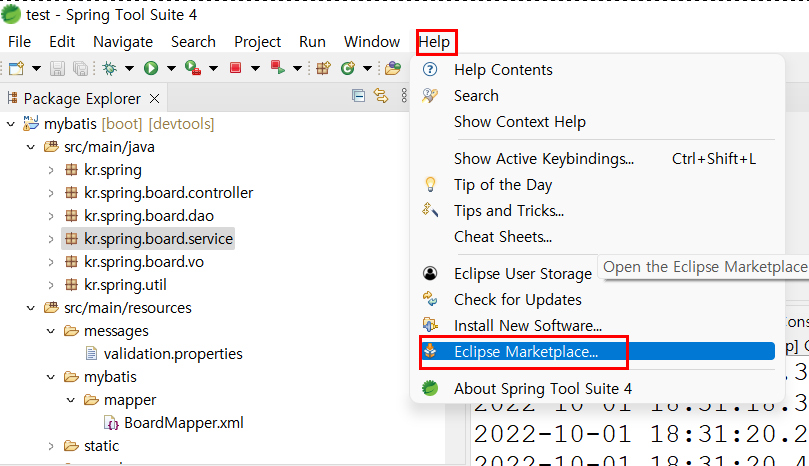Click the Save All toolbar icon
Viewport: 809px width, 466px height.
click(x=80, y=68)
